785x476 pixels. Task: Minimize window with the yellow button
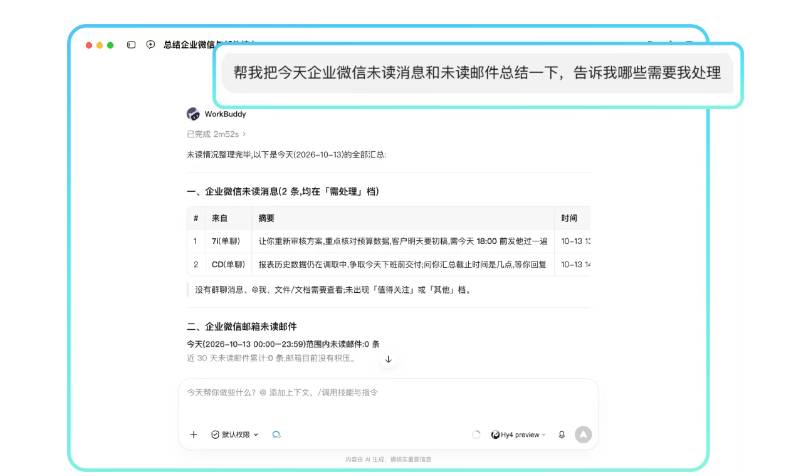pos(100,45)
